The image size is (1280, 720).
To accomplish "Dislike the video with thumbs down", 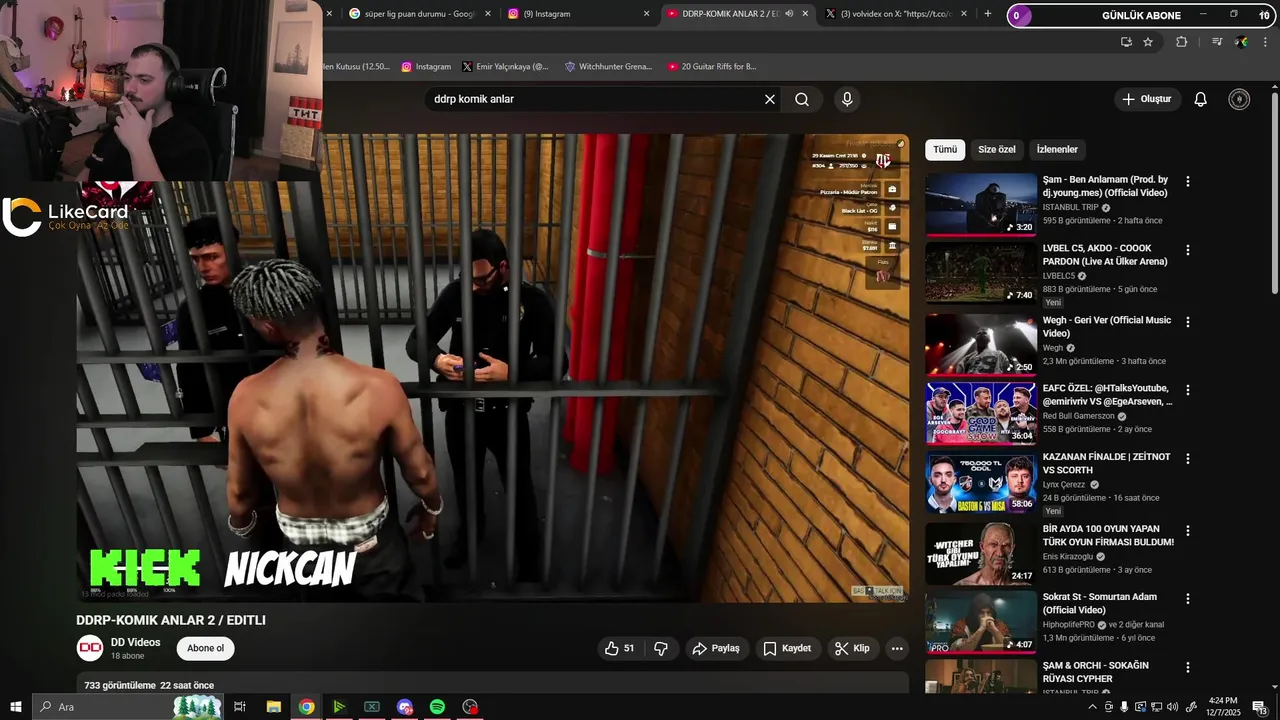I will tap(661, 648).
